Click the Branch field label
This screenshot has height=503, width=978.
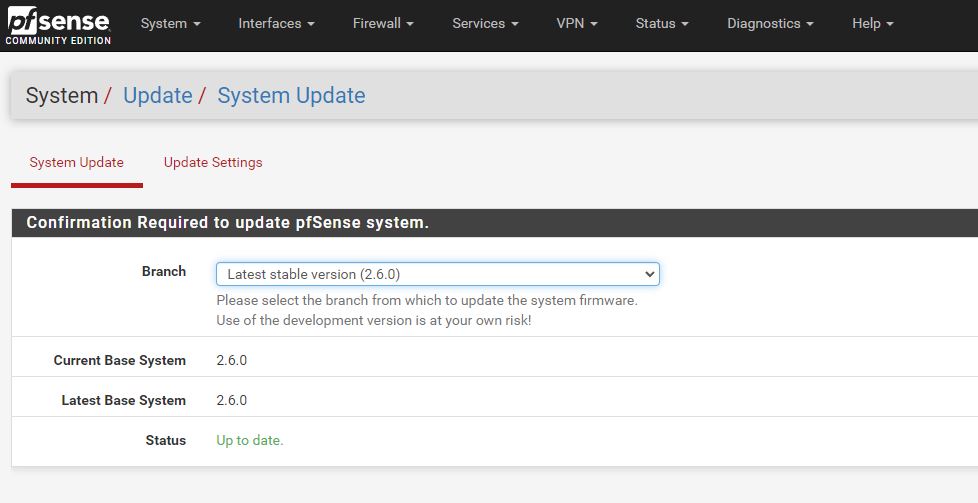pos(164,271)
